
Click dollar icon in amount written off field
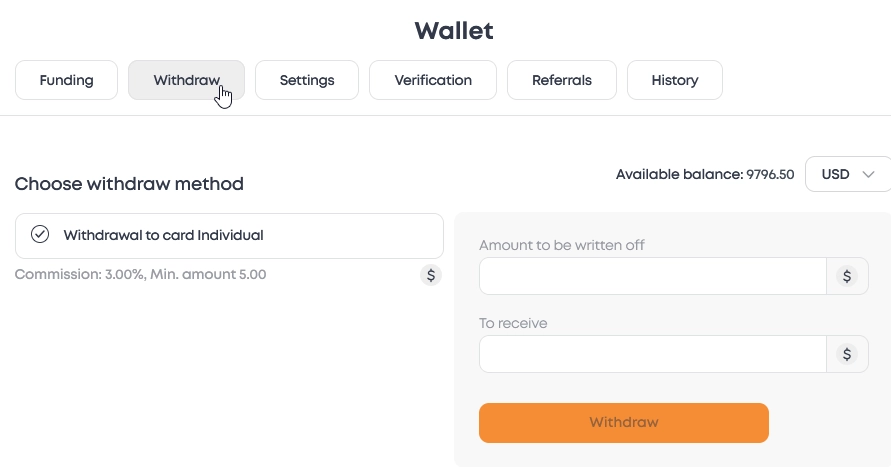pyautogui.click(x=848, y=276)
